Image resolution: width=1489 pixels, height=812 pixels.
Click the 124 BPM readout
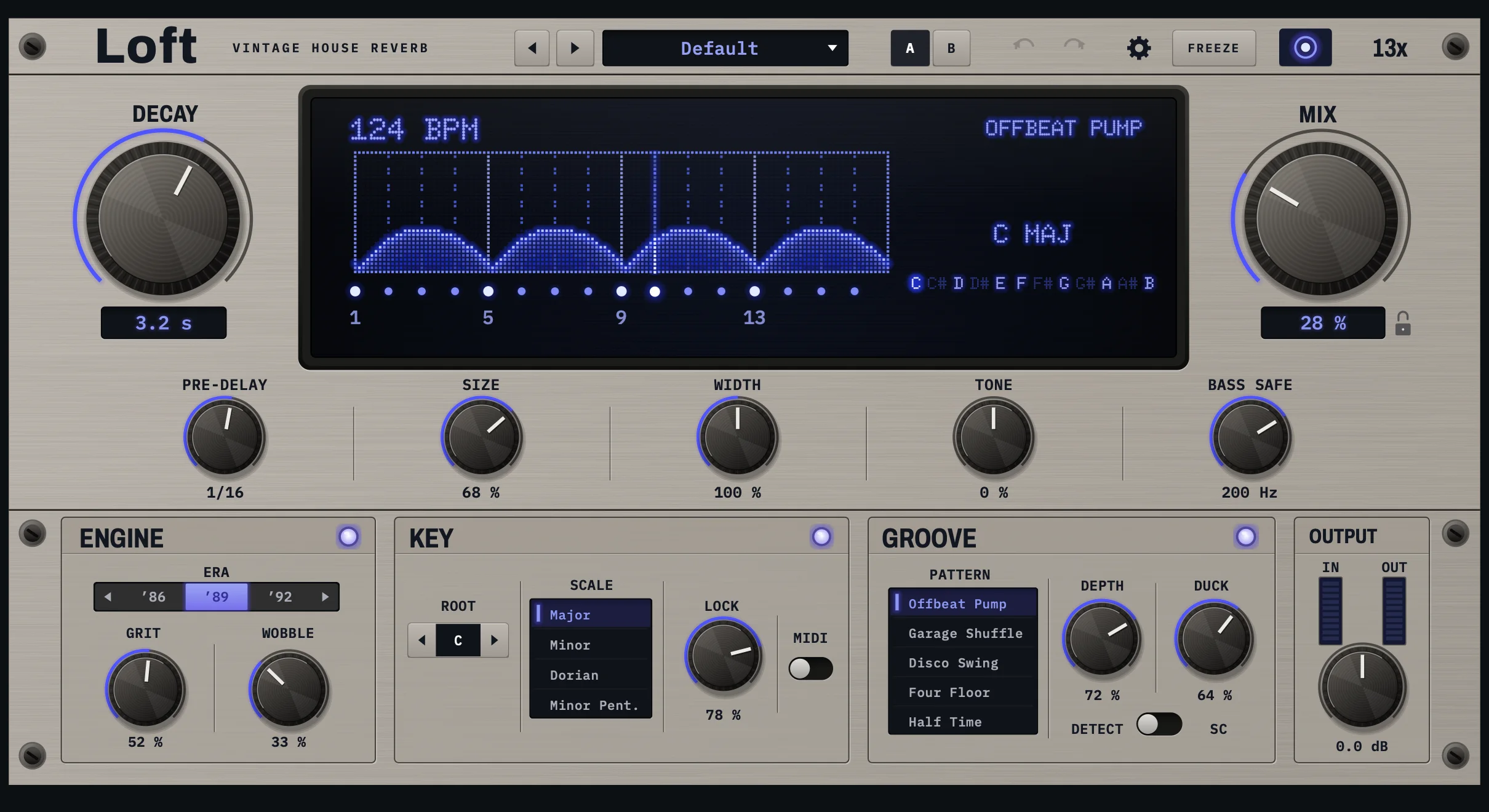pos(414,129)
